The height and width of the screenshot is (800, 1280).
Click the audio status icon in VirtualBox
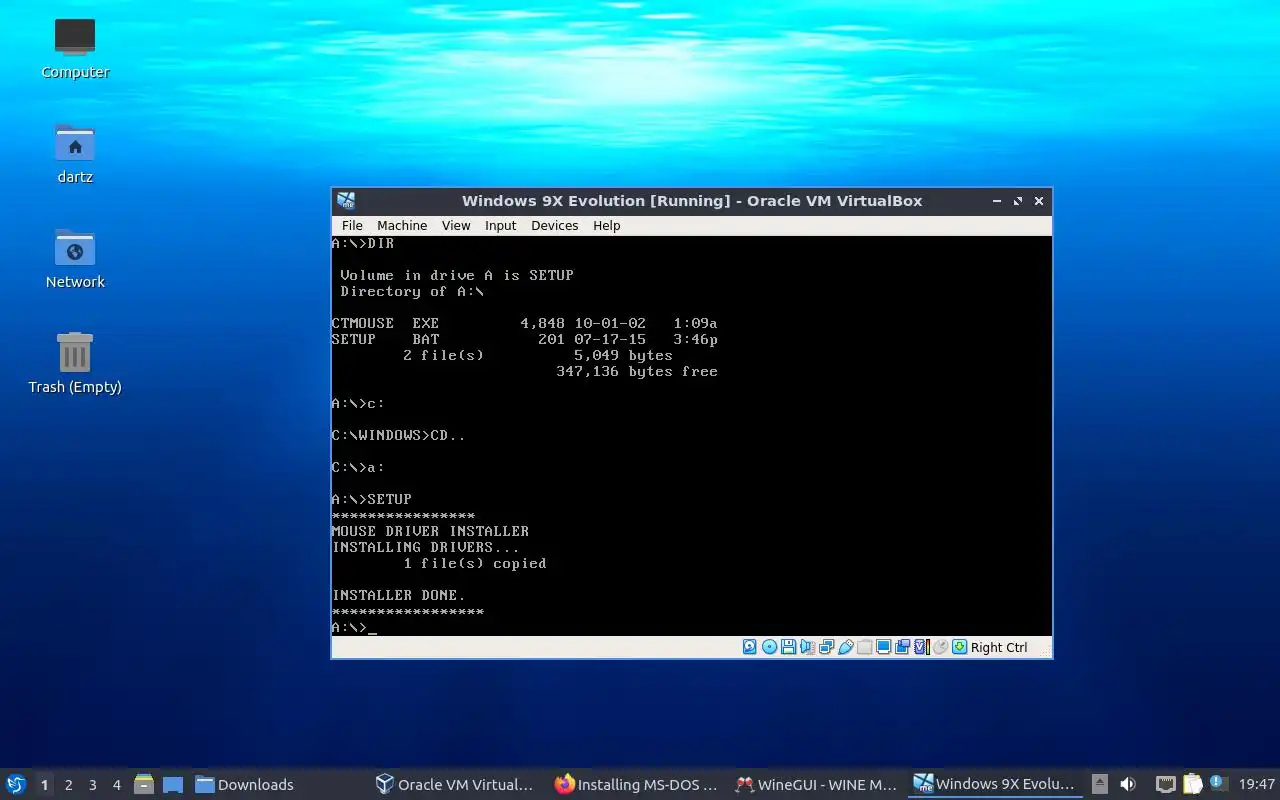[x=807, y=647]
